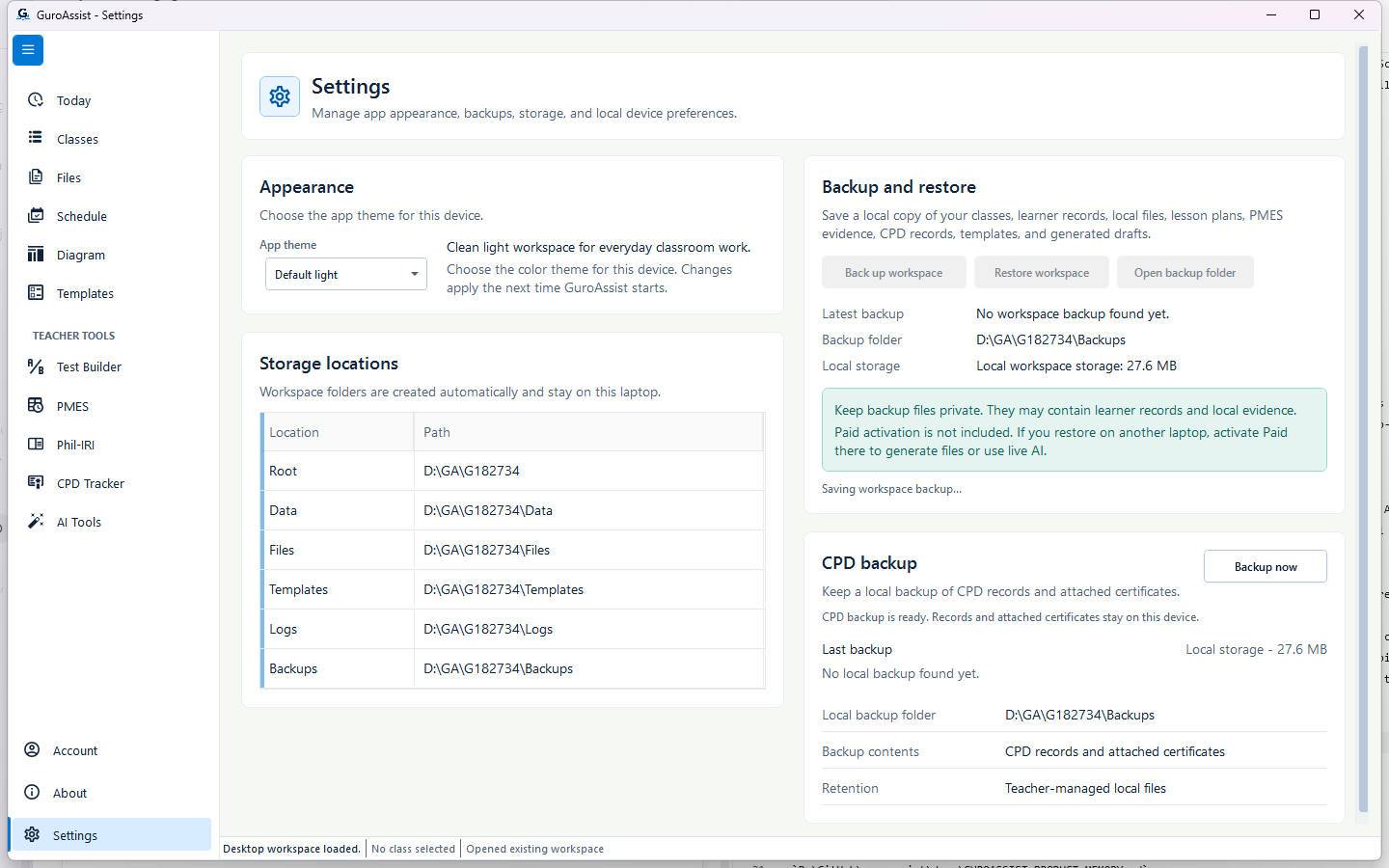Click the Settings gear icon in sidebar
This screenshot has height=868, width=1389.
pyautogui.click(x=32, y=834)
